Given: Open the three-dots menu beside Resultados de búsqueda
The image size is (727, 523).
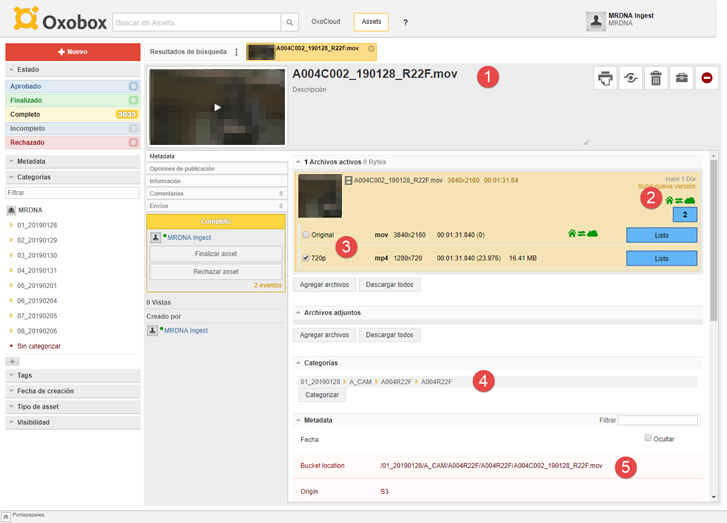Looking at the screenshot, I should 236,52.
